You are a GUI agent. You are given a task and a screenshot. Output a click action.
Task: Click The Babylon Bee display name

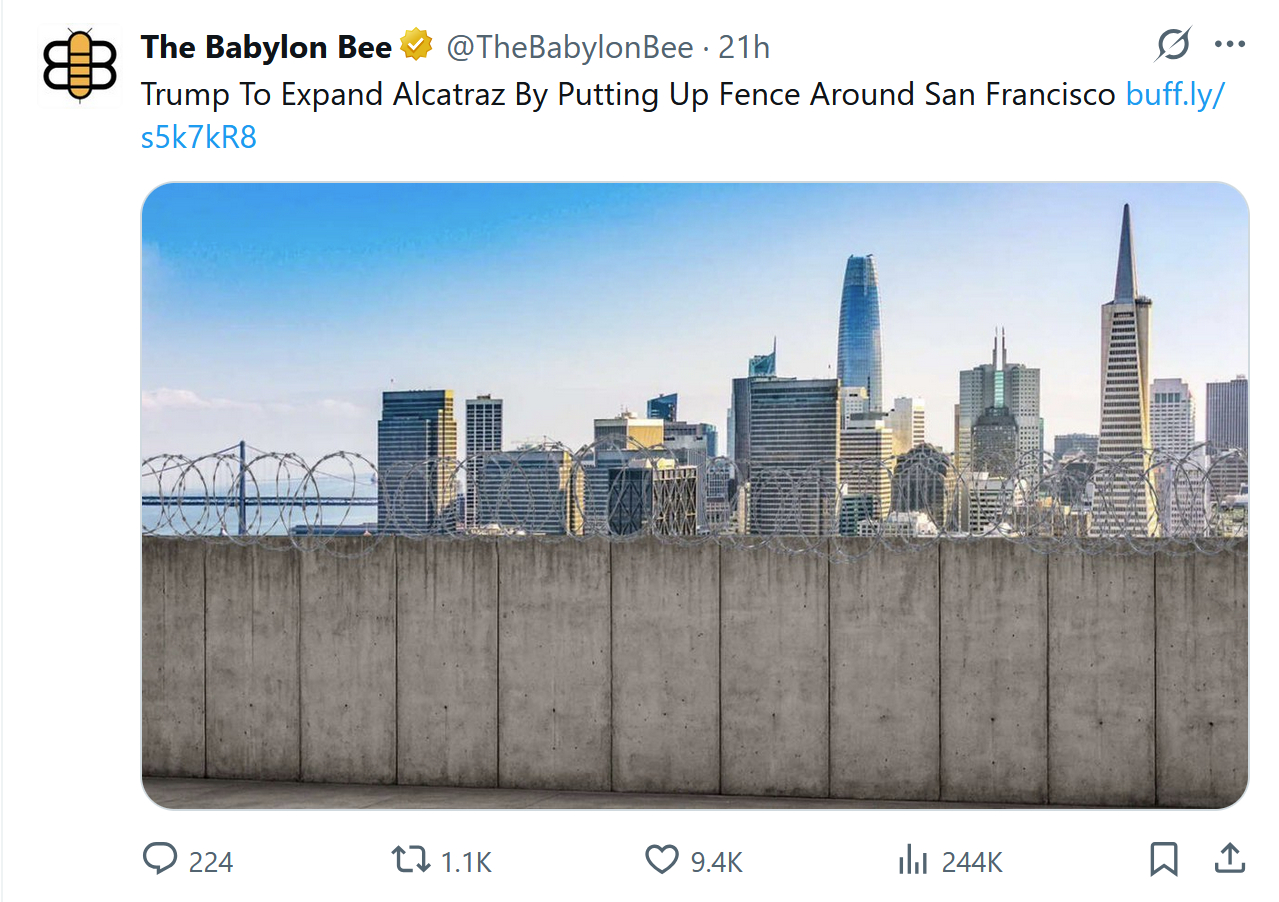pos(266,47)
